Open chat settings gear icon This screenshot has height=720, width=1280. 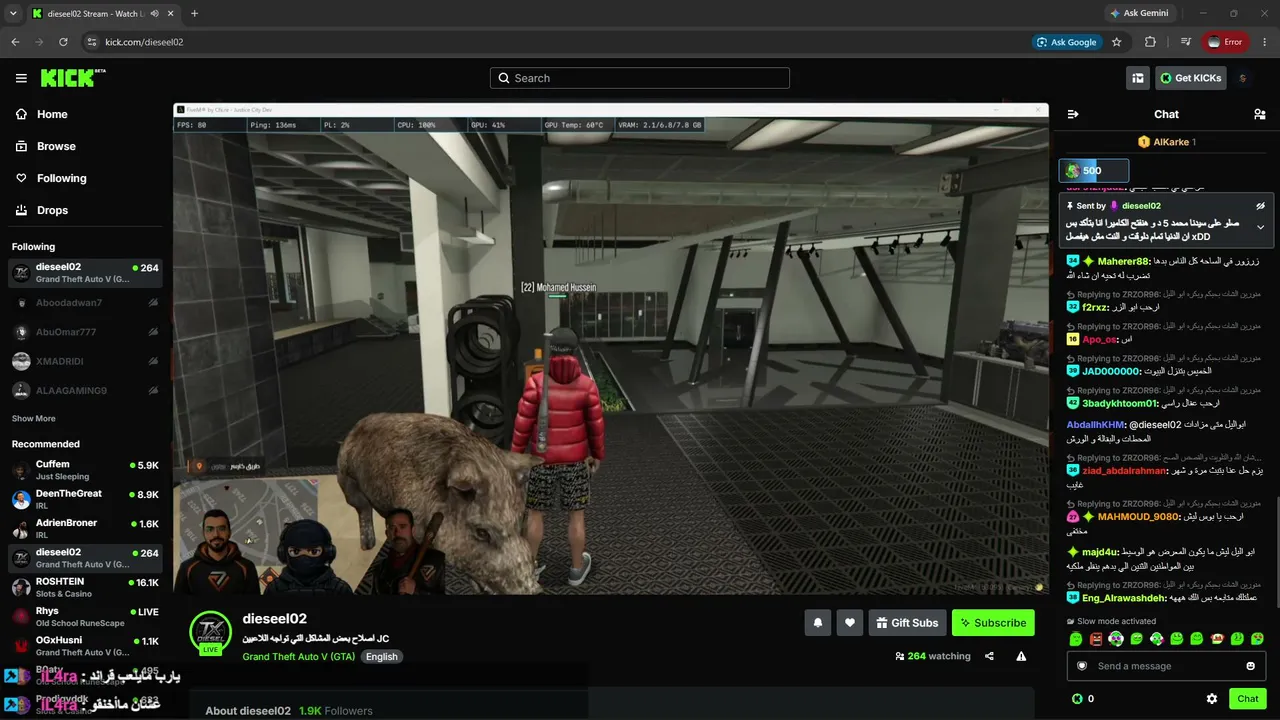click(x=1212, y=699)
